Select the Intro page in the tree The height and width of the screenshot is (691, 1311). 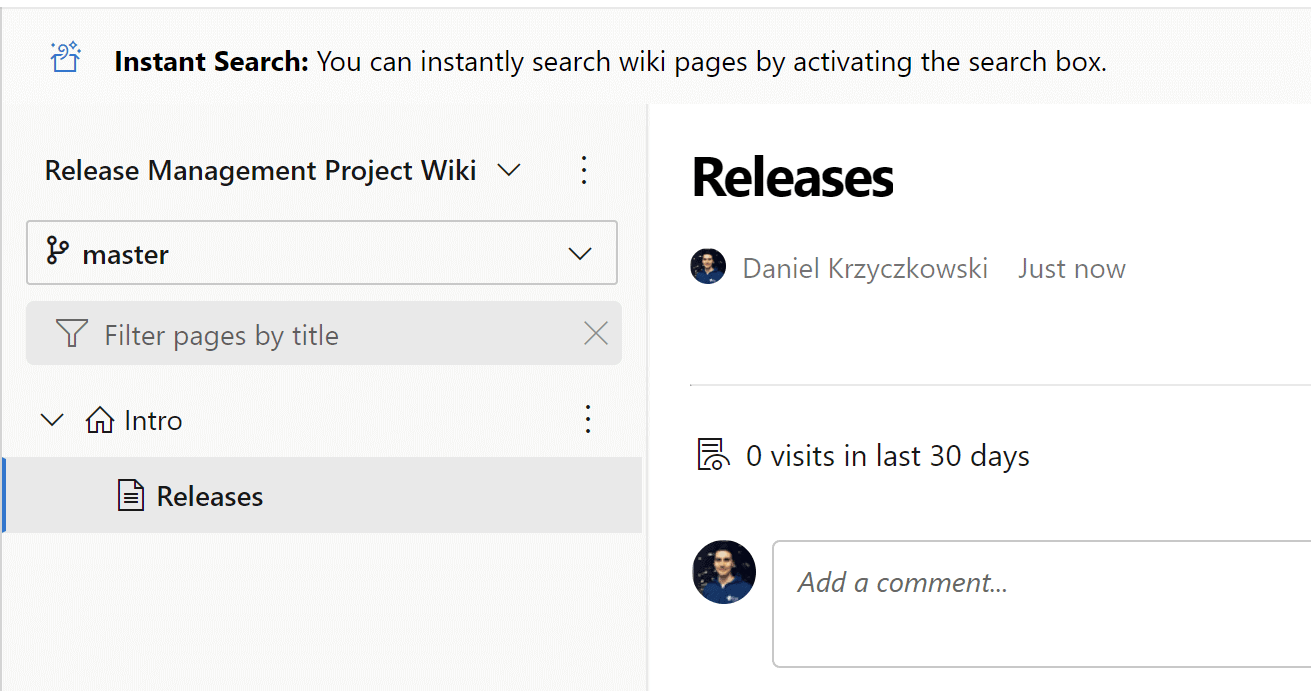coord(153,420)
